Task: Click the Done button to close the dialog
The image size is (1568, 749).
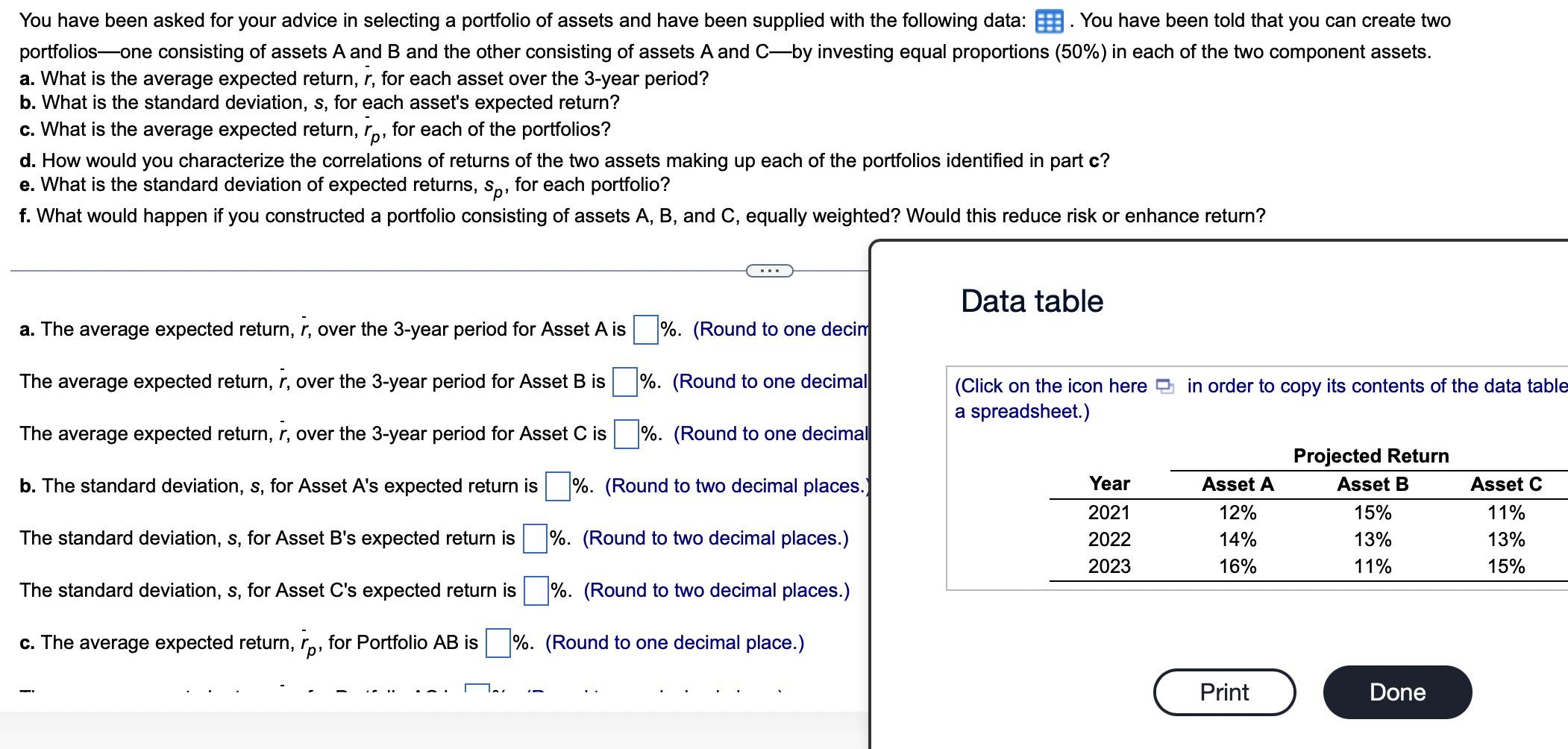Action: [x=1398, y=692]
